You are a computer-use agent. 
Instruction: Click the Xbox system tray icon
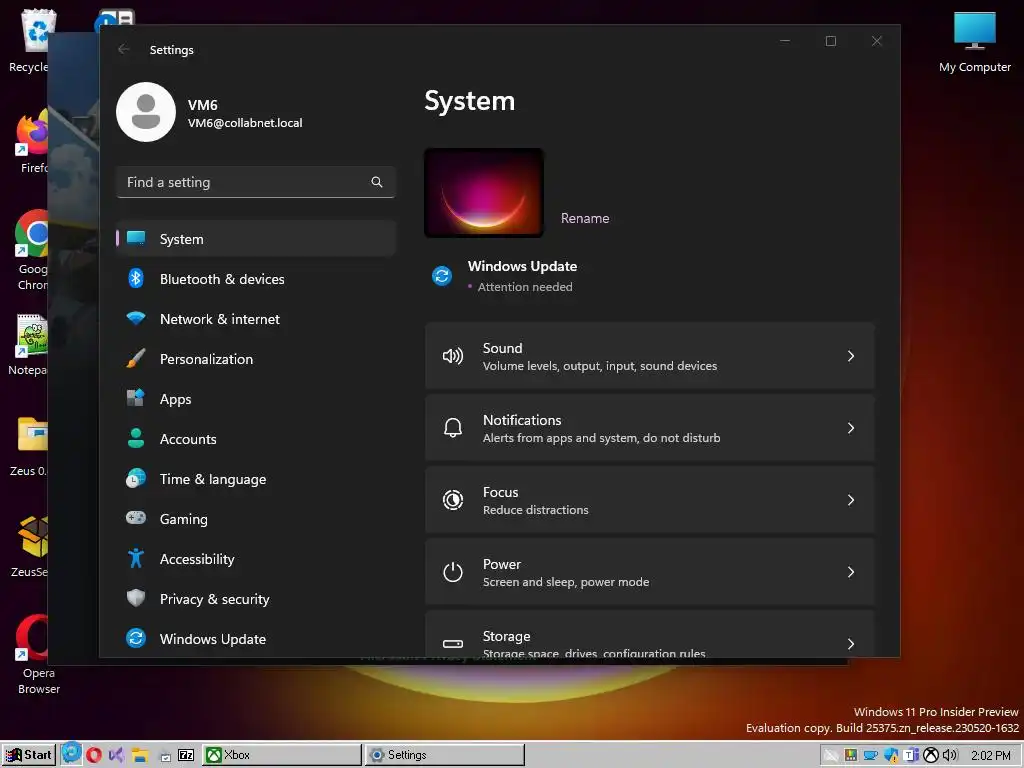click(931, 756)
